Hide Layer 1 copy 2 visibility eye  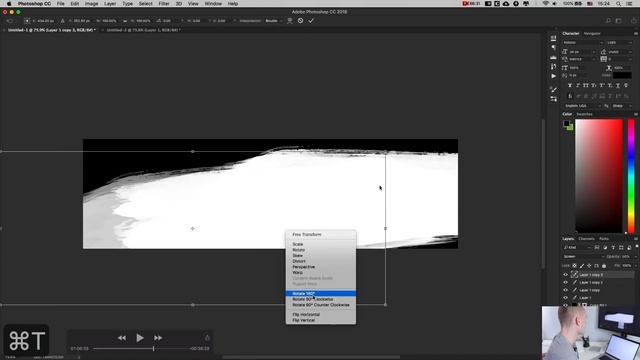[x=565, y=282]
